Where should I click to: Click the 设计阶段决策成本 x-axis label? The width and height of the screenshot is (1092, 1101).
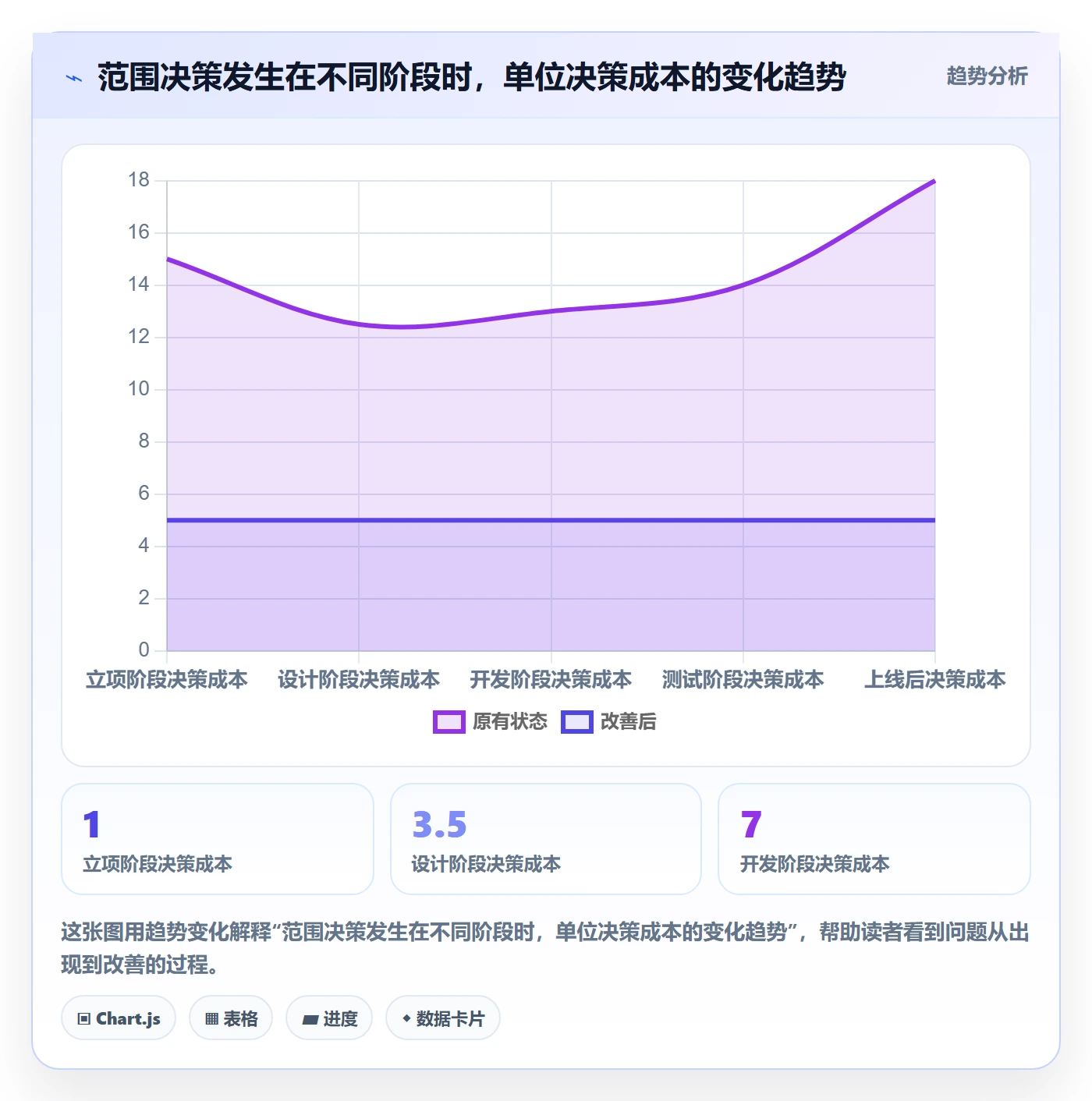coord(359,680)
